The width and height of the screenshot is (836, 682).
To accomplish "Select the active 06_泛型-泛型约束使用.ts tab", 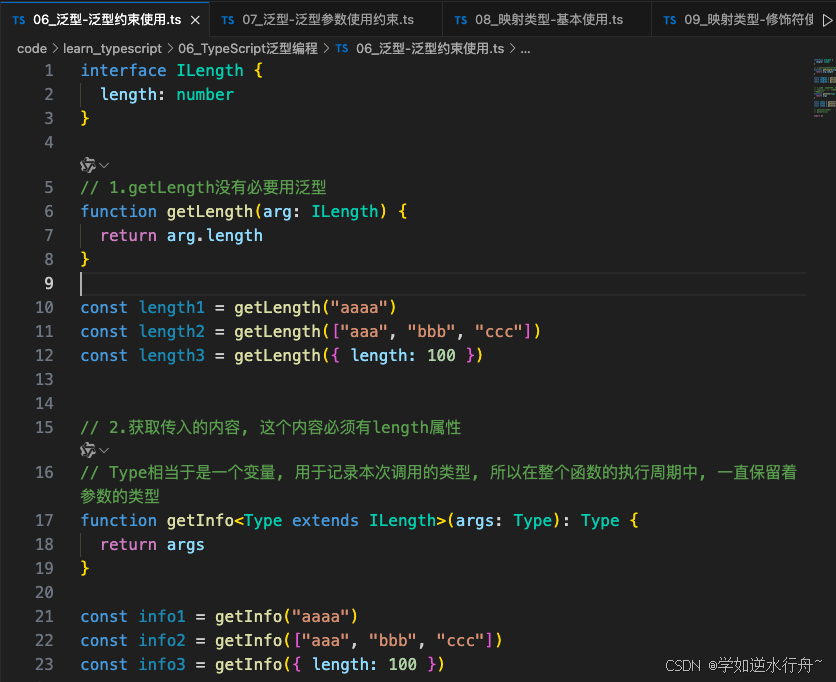I will tap(105, 19).
